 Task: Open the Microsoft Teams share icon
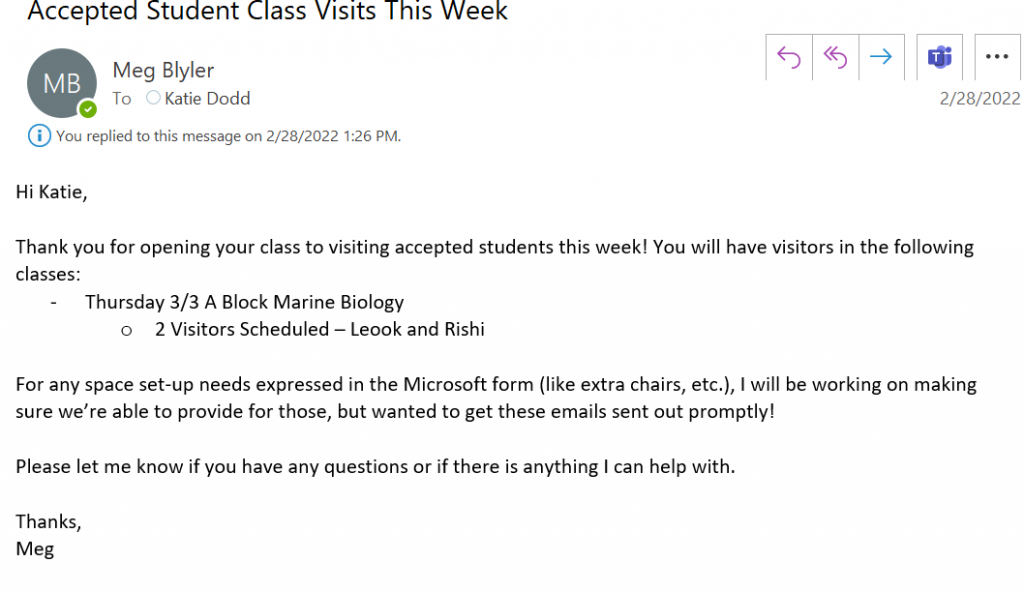coord(939,58)
